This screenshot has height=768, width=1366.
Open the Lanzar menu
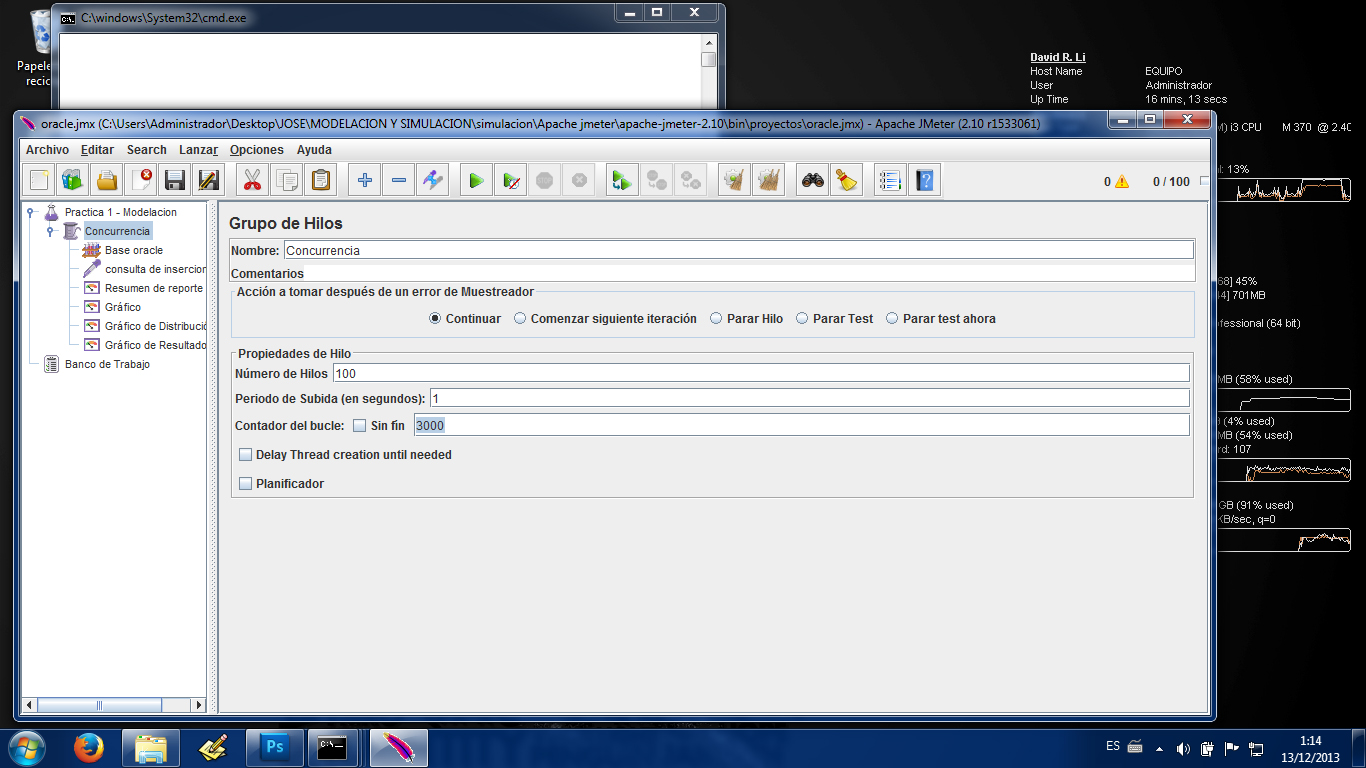tap(198, 150)
